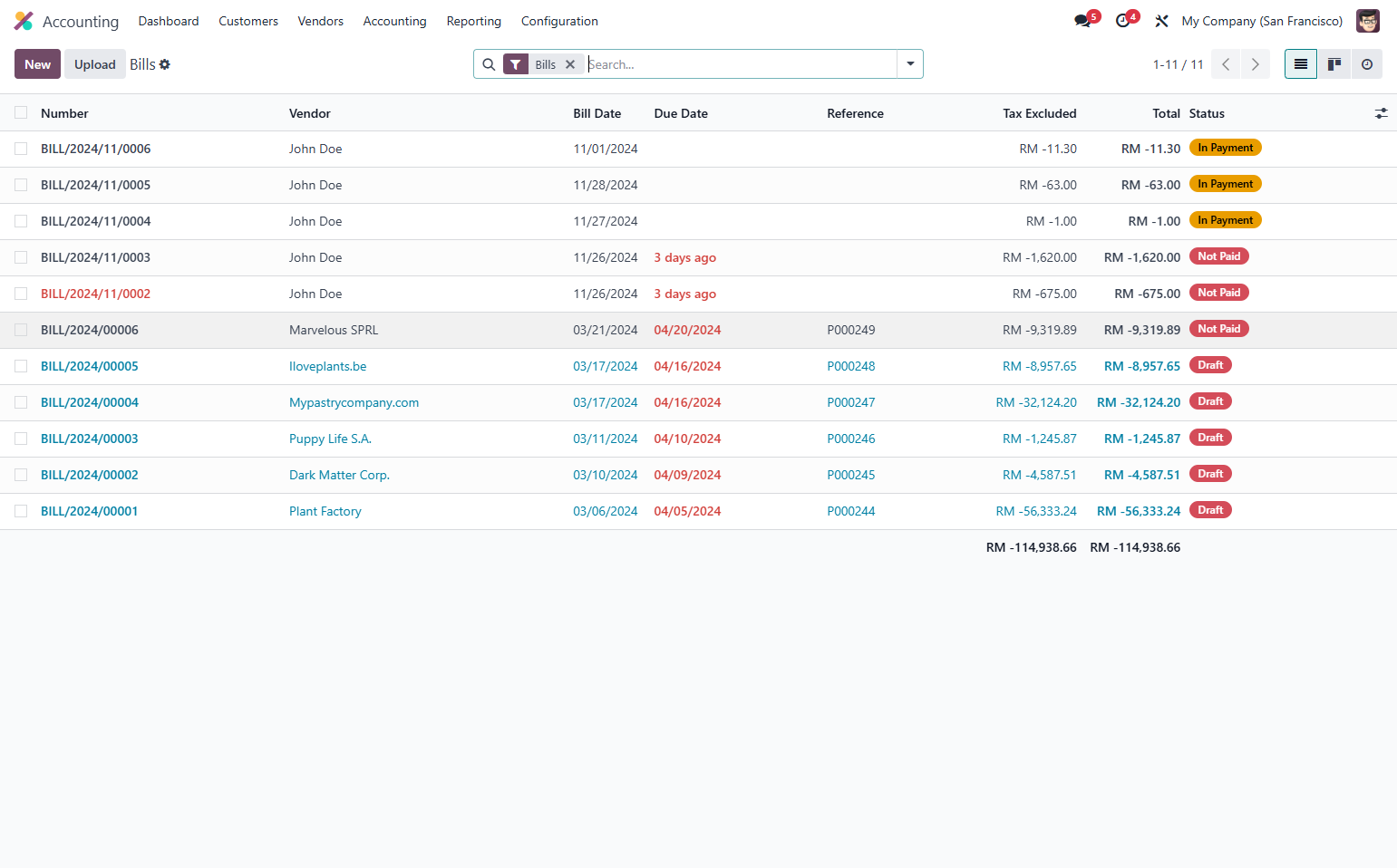Click vendor Marvelous SPRL
Image resolution: width=1397 pixels, height=868 pixels.
point(334,330)
